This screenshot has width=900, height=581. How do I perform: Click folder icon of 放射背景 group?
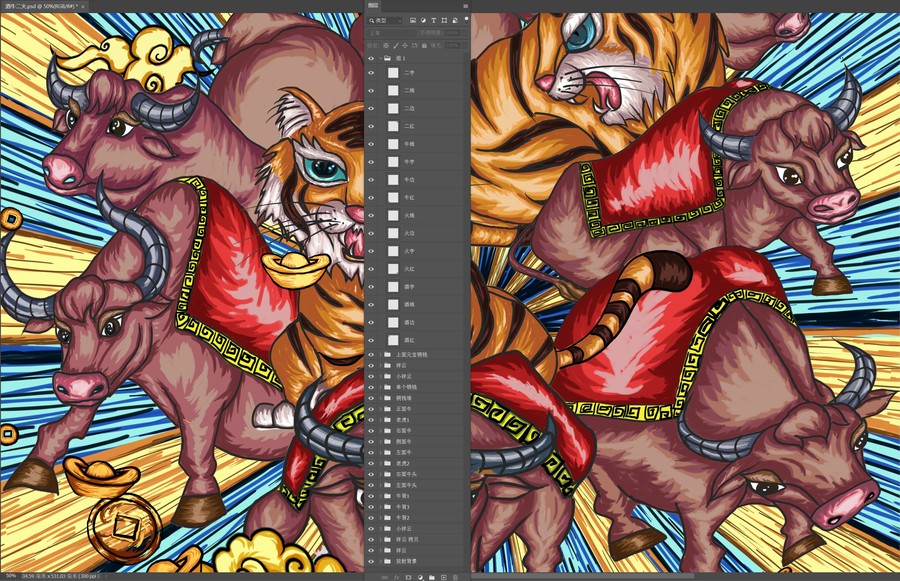tap(387, 561)
